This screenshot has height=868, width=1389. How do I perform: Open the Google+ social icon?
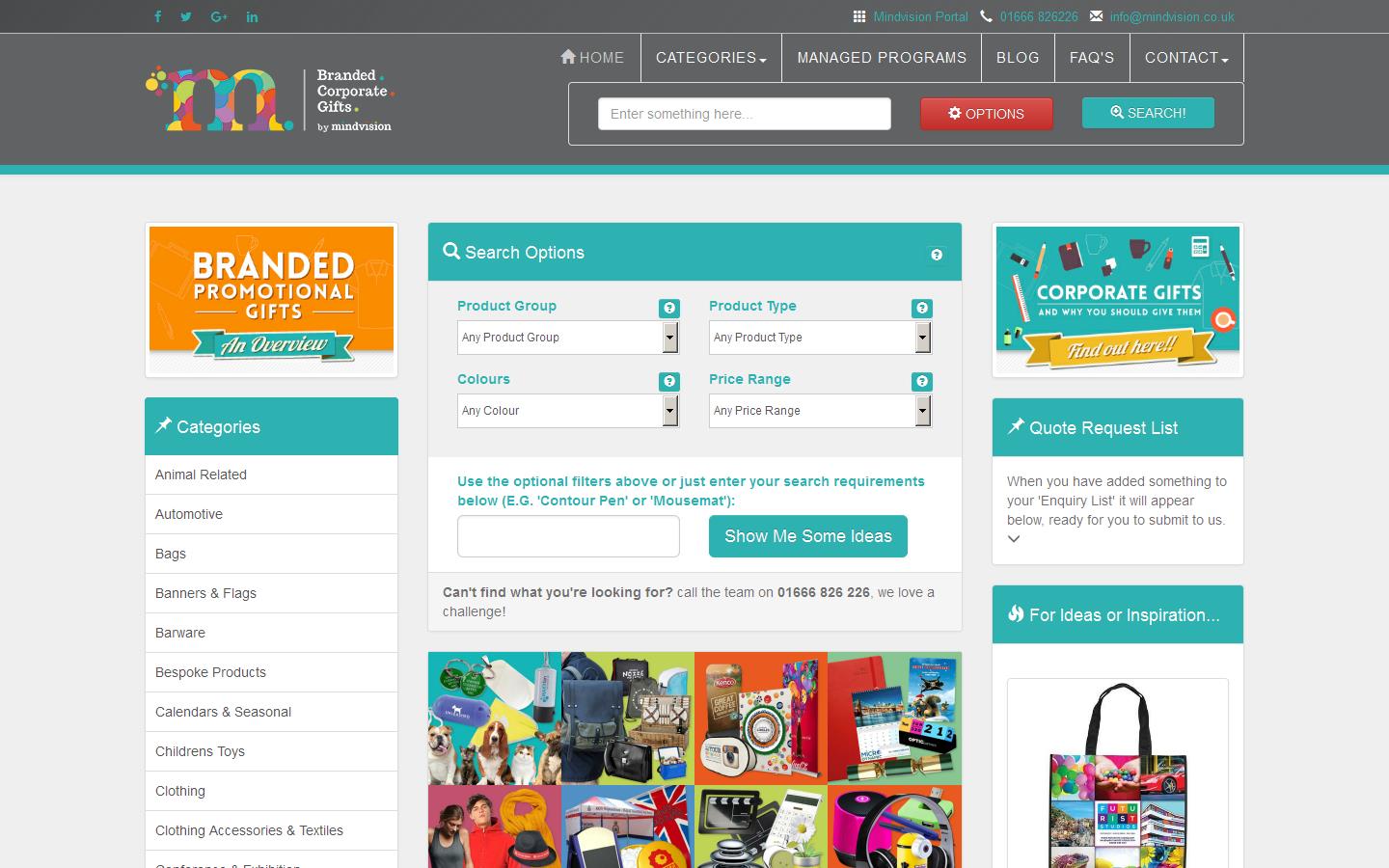tap(219, 16)
